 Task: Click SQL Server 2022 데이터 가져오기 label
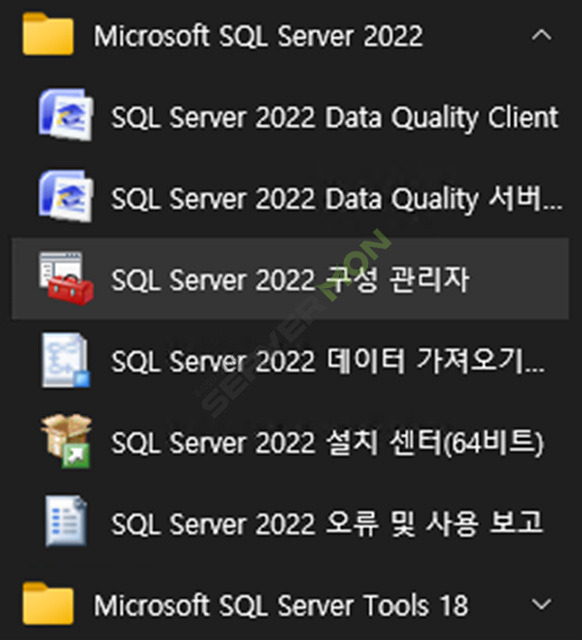[x=328, y=362]
